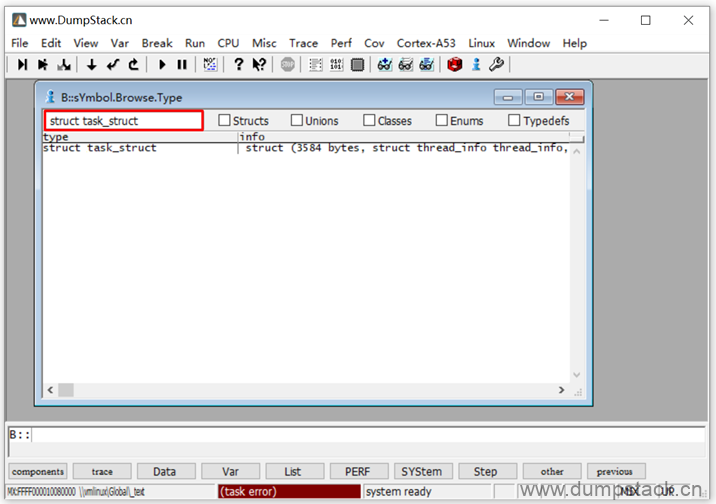Image resolution: width=716 pixels, height=504 pixels.
Task: Open the Cortex-A53 menu
Action: (x=426, y=43)
